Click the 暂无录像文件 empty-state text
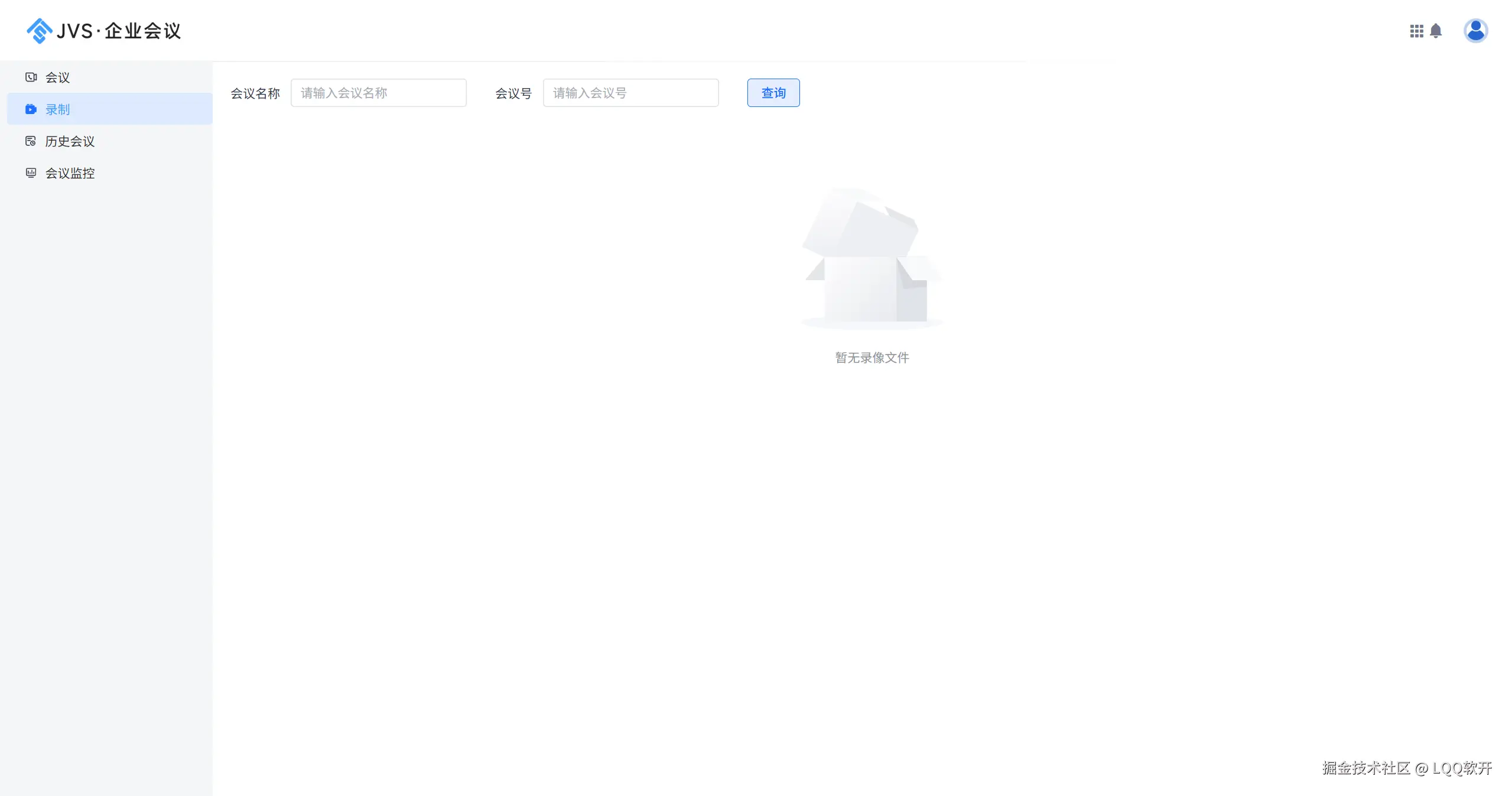1512x796 pixels. pyautogui.click(x=872, y=358)
